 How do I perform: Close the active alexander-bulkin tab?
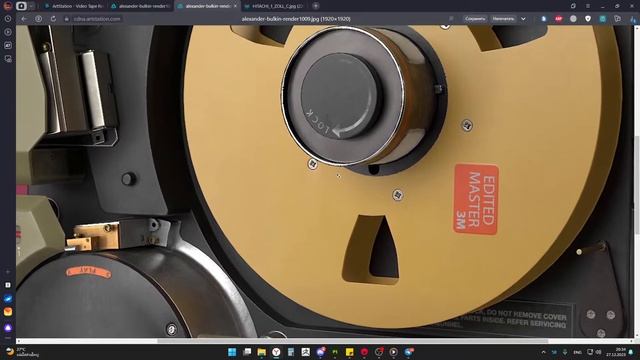pyautogui.click(x=236, y=6)
